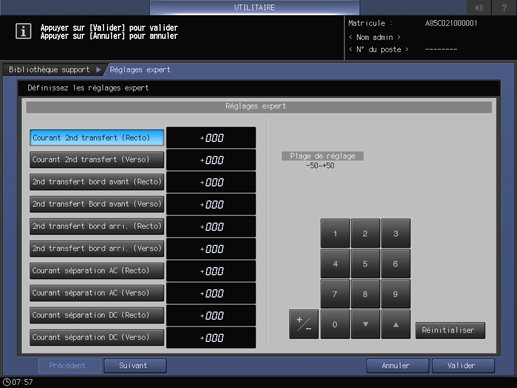Click the Suivant button
Viewport: 517px width, 388px height.
135,366
